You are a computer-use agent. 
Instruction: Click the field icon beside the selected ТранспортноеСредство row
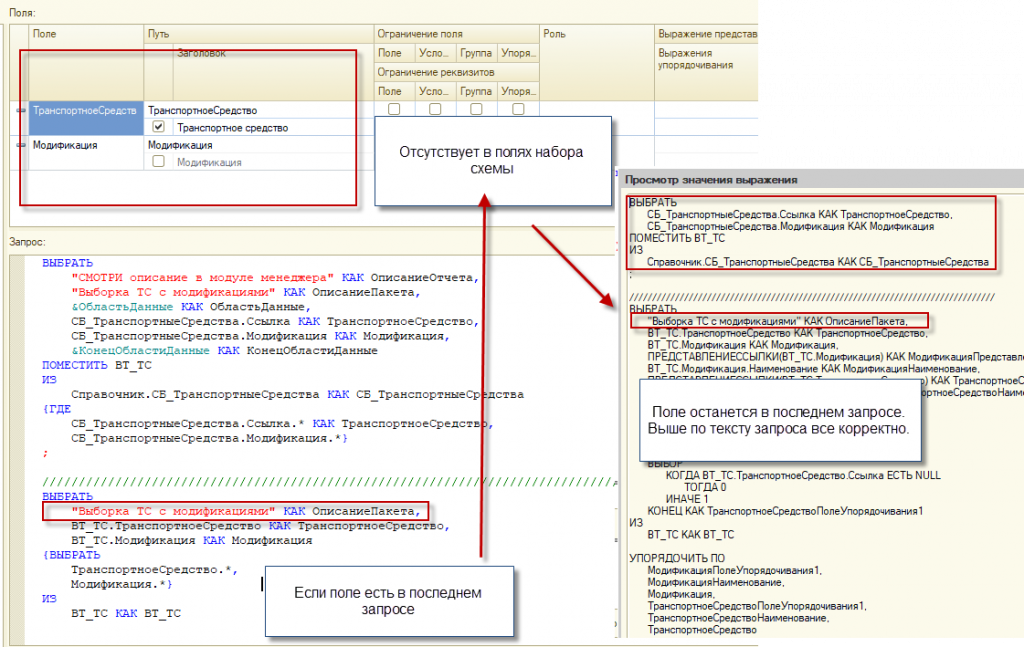(x=21, y=110)
